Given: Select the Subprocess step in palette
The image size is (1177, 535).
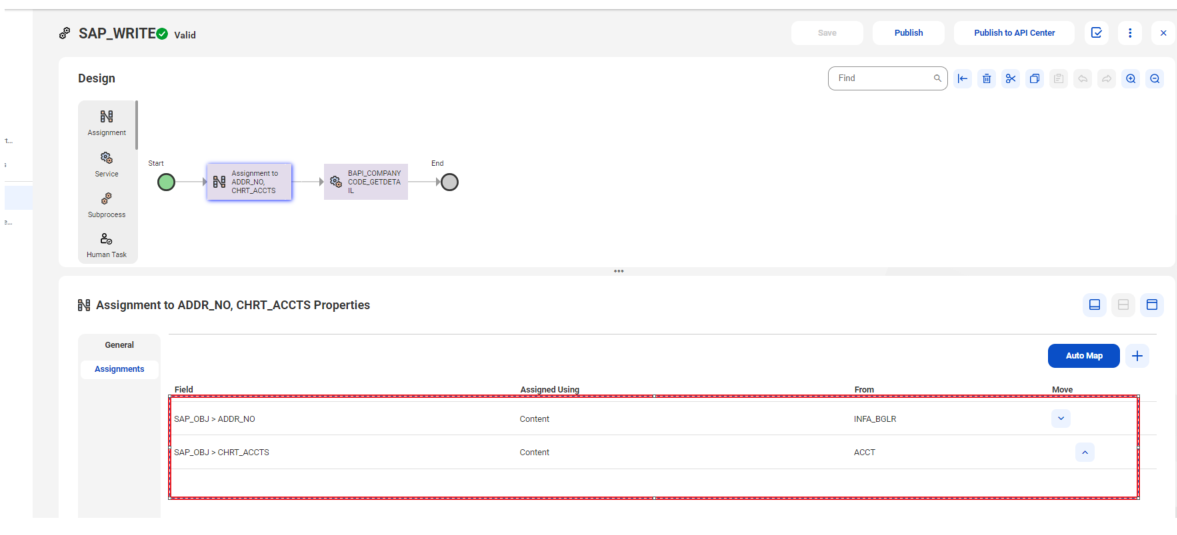Looking at the screenshot, I should coord(107,205).
